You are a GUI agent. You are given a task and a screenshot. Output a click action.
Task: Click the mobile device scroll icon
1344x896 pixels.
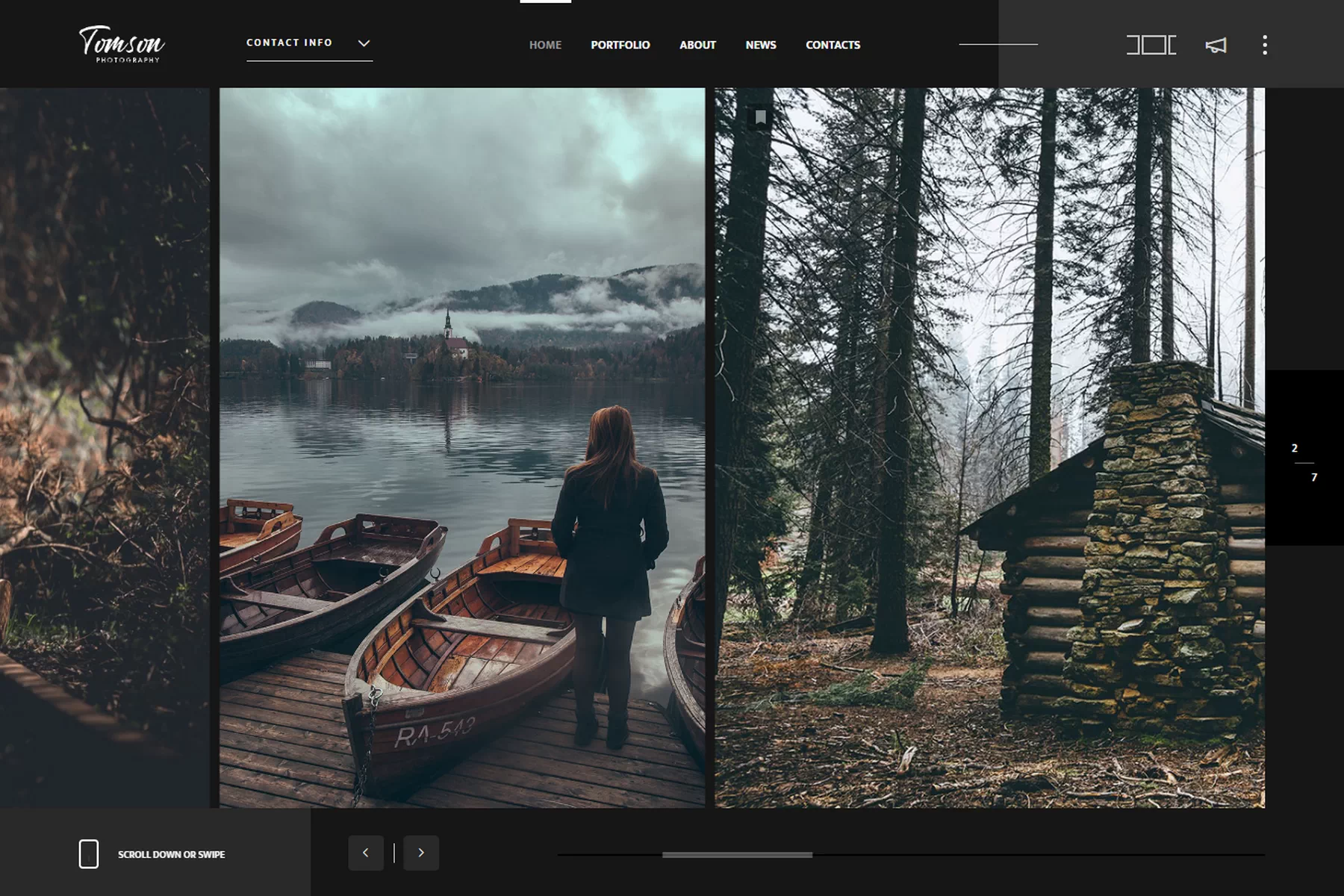[89, 853]
